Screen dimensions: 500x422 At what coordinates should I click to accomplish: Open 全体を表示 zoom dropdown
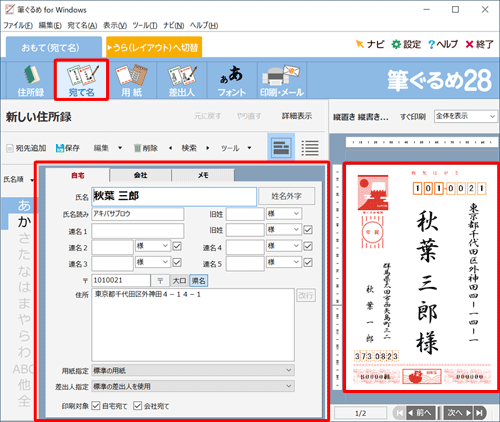tap(466, 116)
